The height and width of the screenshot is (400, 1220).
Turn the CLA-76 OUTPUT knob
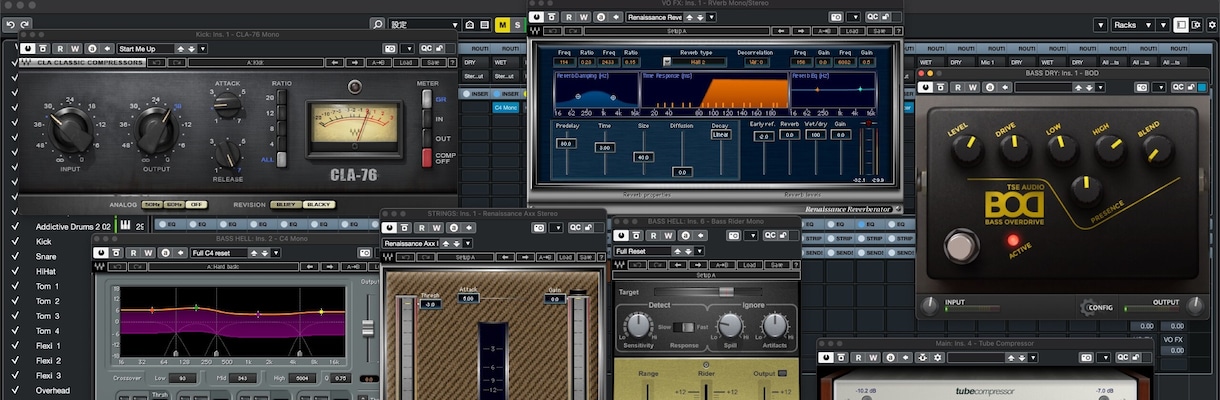click(155, 128)
